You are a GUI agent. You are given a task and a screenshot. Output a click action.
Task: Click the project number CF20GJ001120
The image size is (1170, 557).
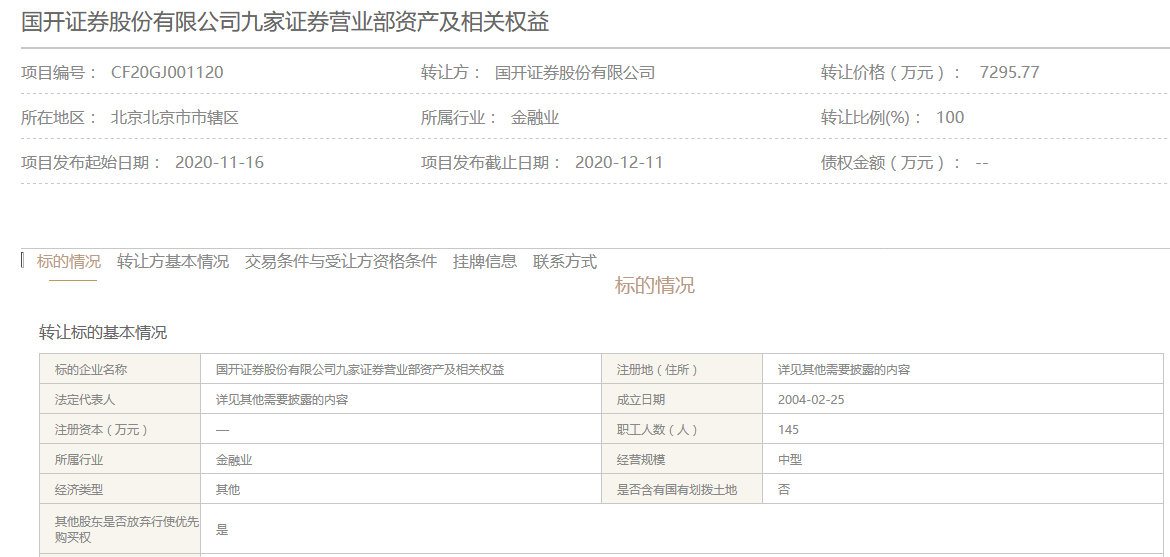(x=167, y=73)
